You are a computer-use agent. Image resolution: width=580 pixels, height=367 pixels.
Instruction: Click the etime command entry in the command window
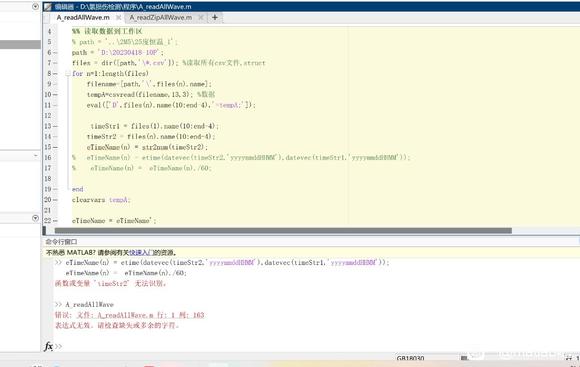tap(227, 263)
